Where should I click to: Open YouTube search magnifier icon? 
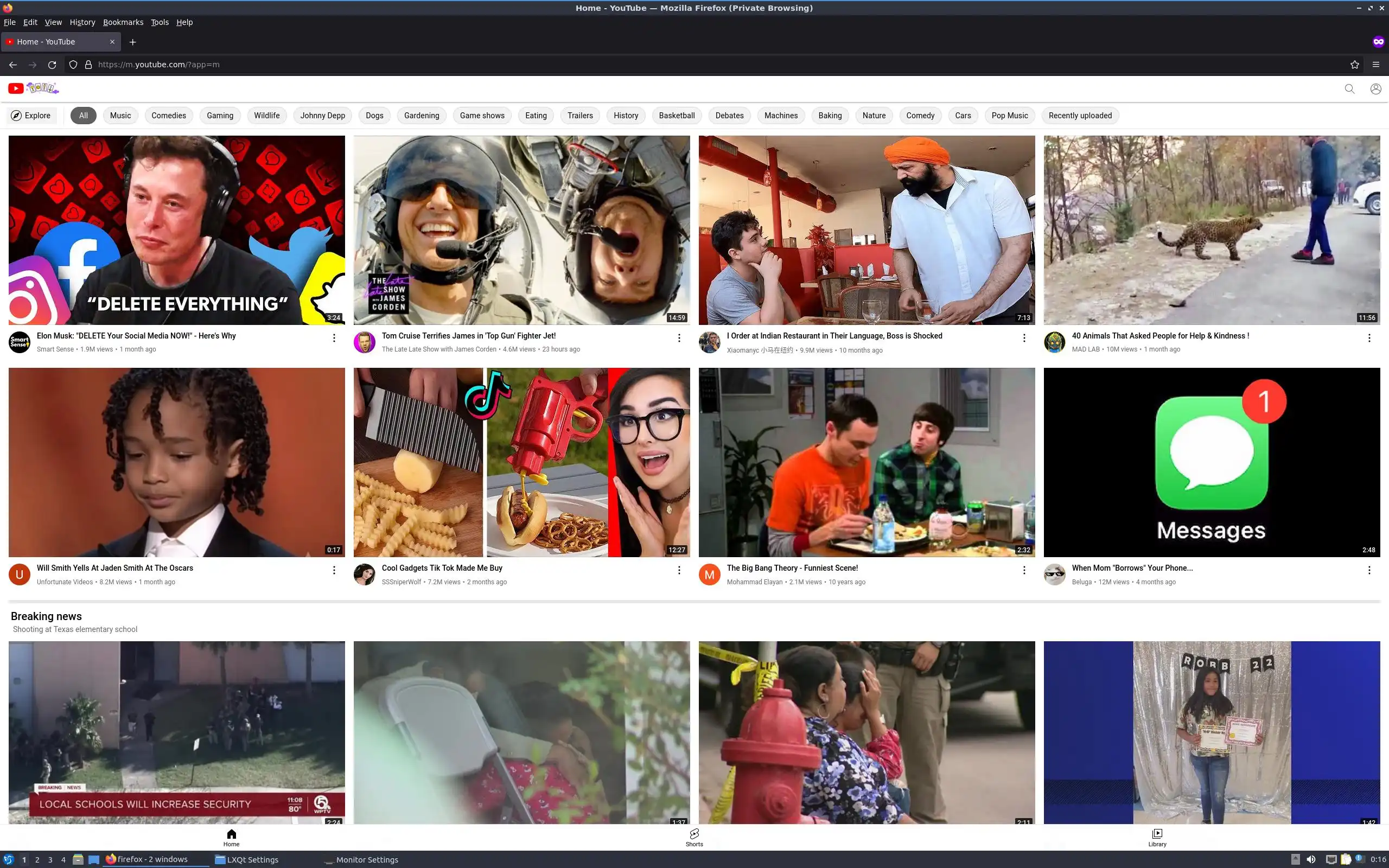[1349, 89]
